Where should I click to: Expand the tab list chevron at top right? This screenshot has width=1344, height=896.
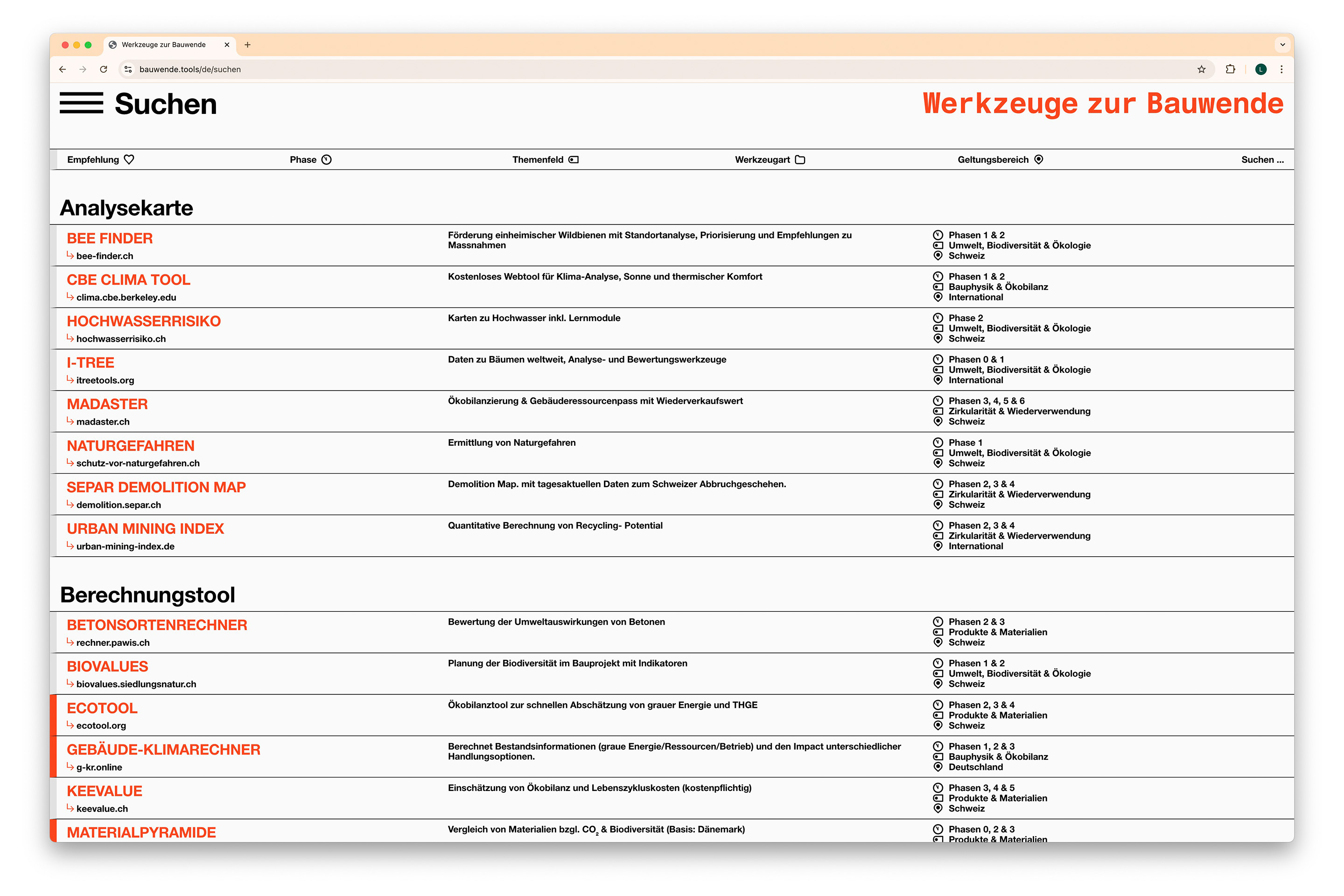pyautogui.click(x=1282, y=45)
